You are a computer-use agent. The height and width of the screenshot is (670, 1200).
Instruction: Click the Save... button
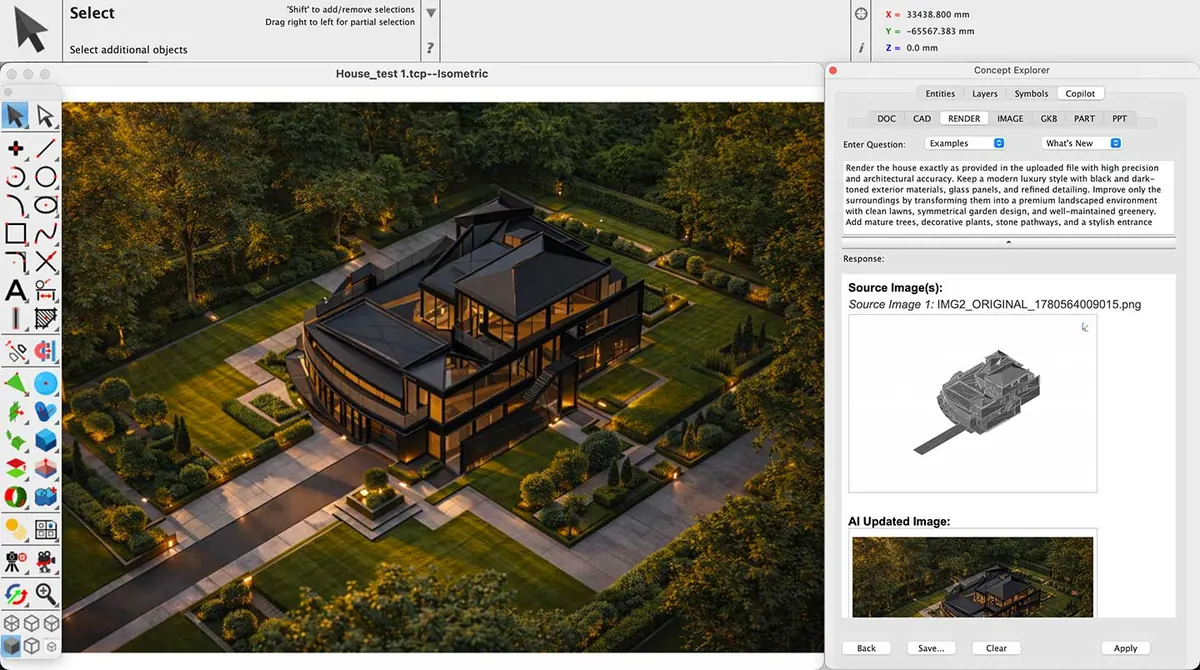[x=931, y=648]
